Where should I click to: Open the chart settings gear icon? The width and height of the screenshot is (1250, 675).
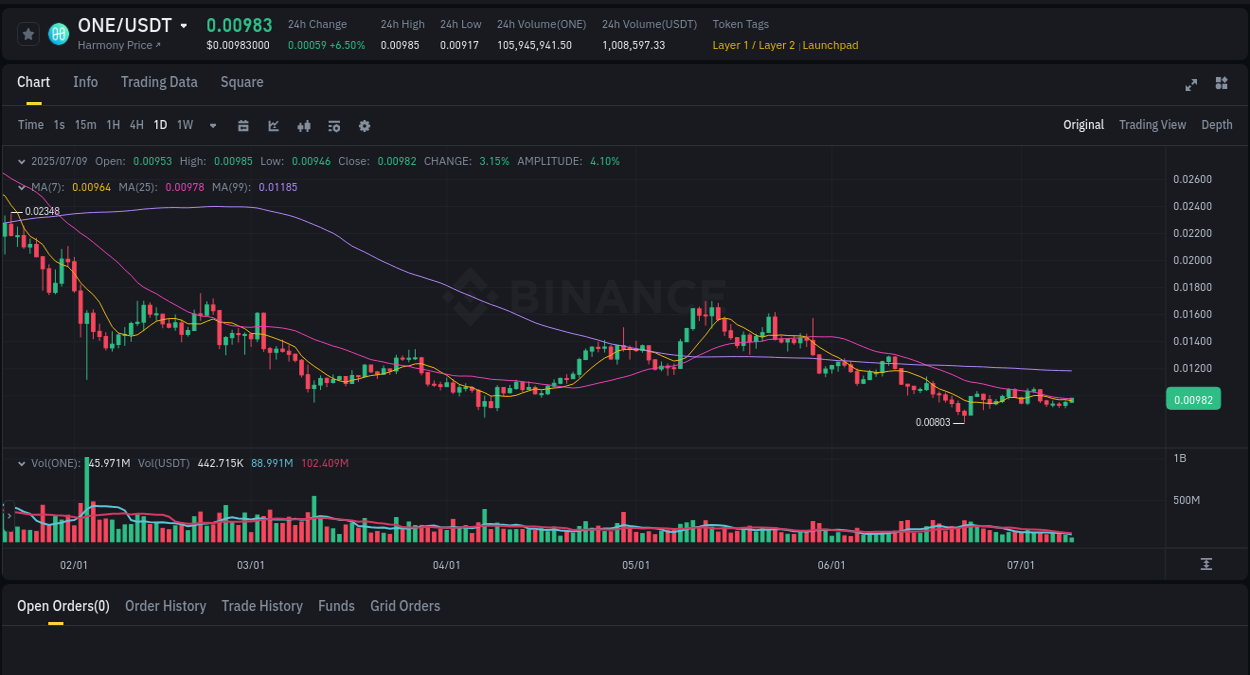[x=363, y=125]
